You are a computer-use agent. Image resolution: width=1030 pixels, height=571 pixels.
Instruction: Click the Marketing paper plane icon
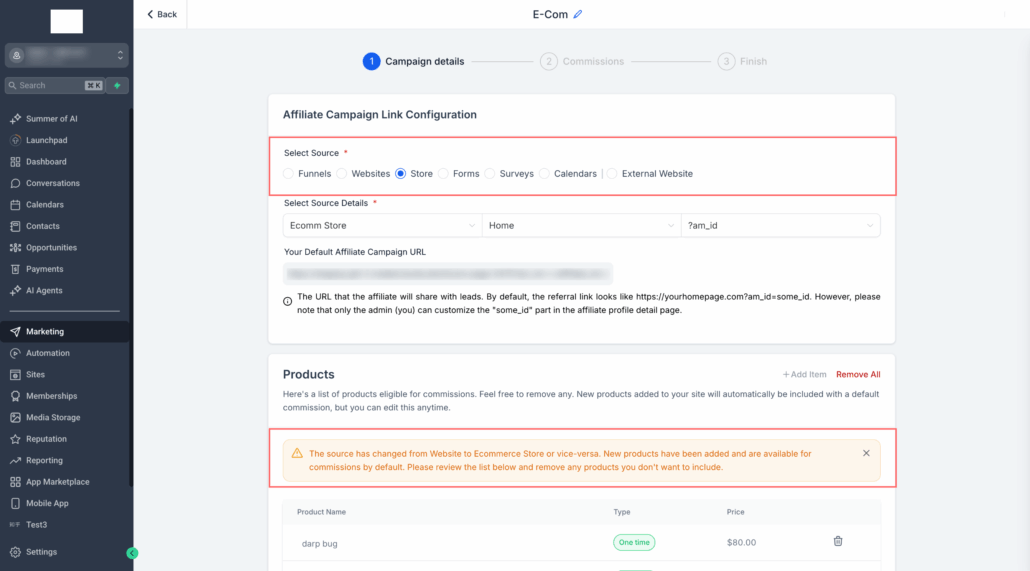pos(15,332)
